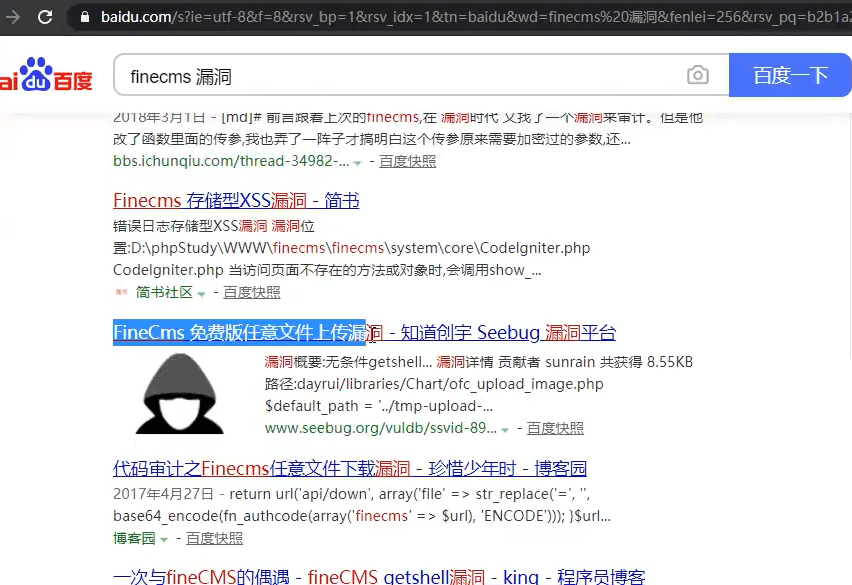Screen dimensions: 852x585
Task: Click the browser forward arrow
Action: (x=12, y=17)
